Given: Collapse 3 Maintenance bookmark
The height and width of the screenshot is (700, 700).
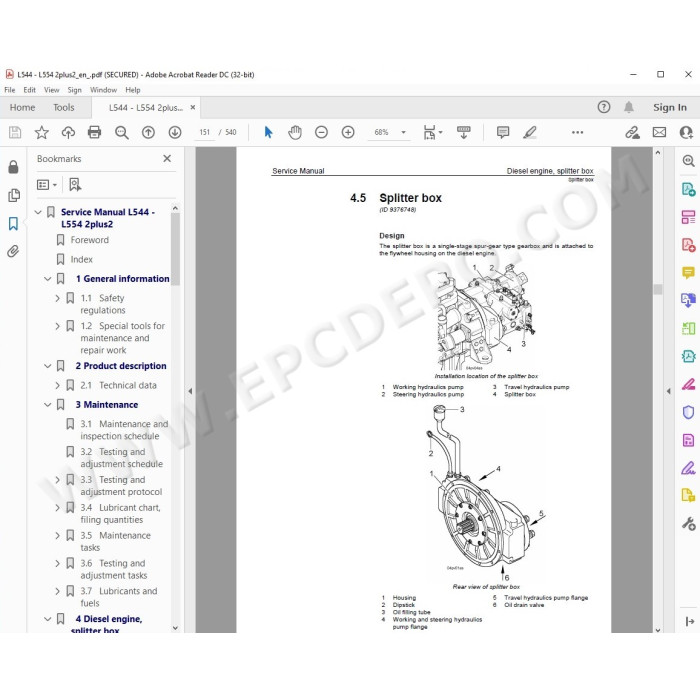Looking at the screenshot, I should tap(48, 405).
